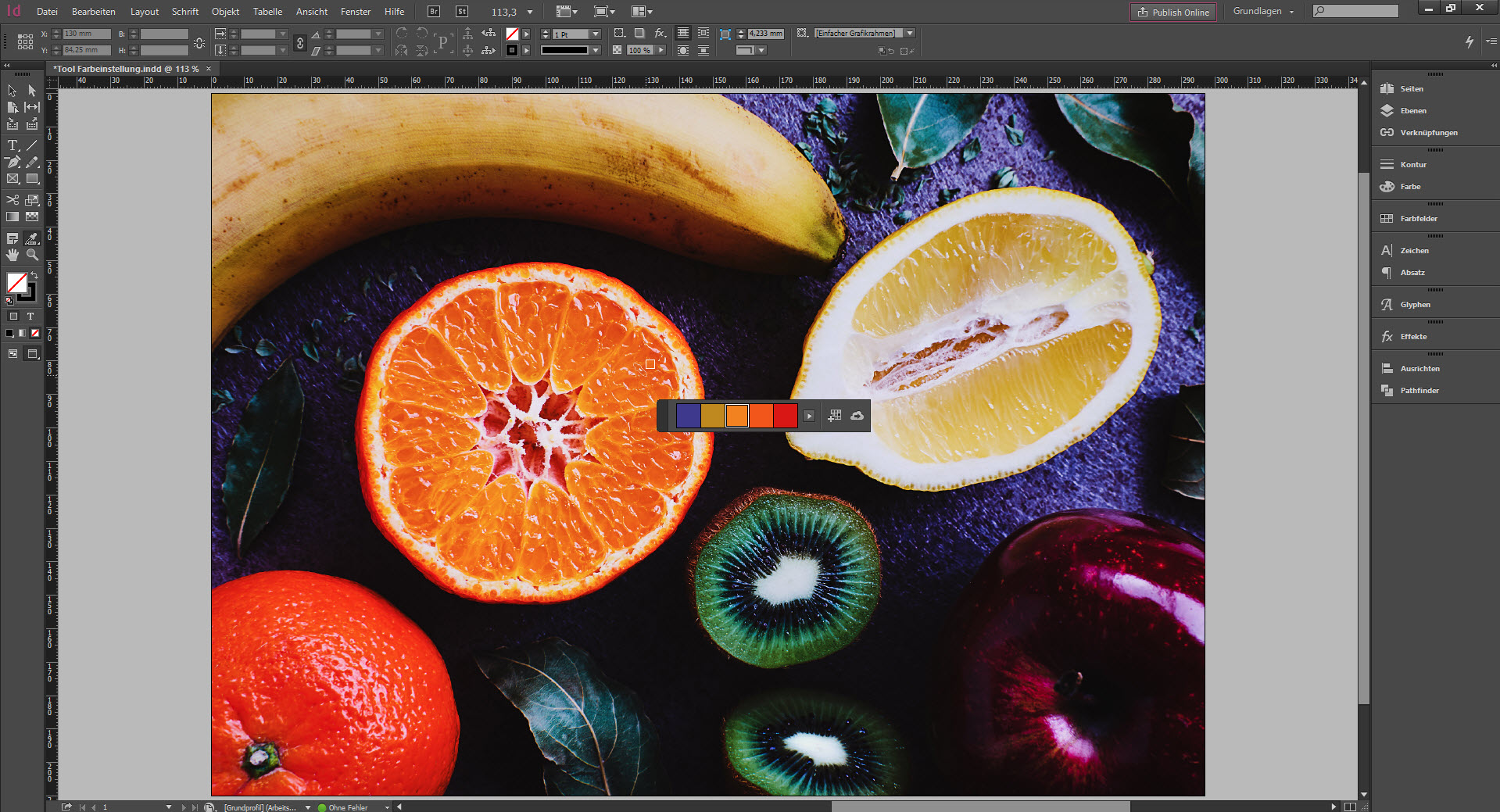Toggle formatting affects text
Image resolution: width=1500 pixels, height=812 pixels.
pyautogui.click(x=30, y=317)
